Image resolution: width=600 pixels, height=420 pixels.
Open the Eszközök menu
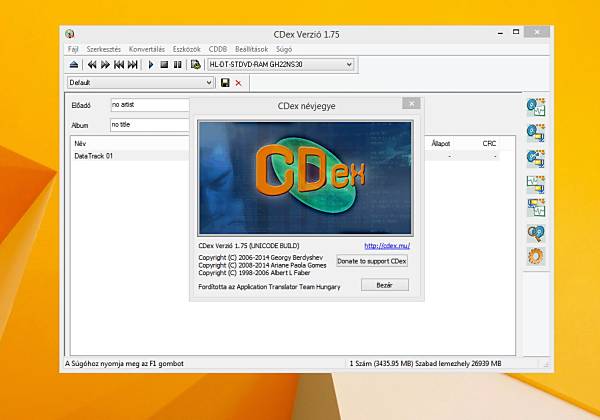point(186,49)
